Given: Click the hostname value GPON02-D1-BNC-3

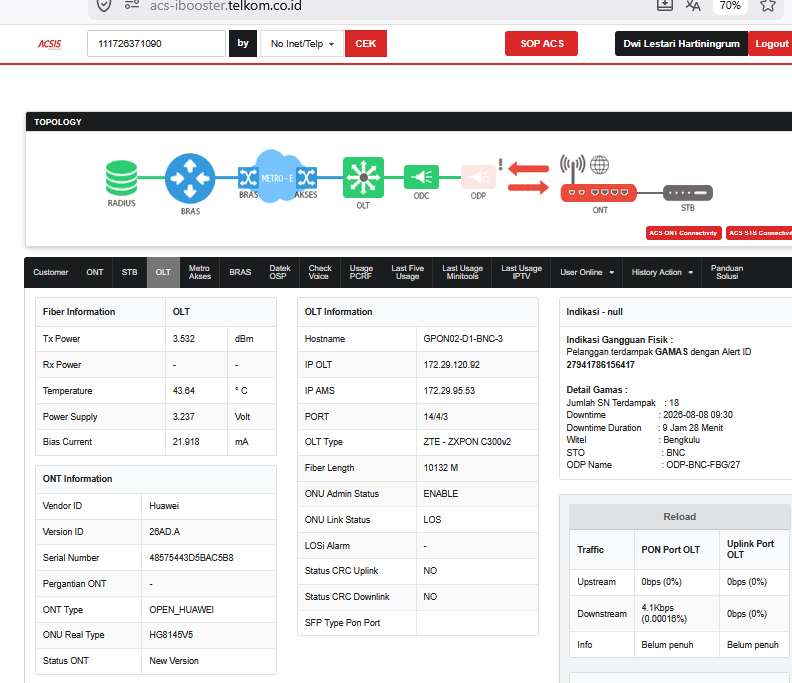Looking at the screenshot, I should click(463, 339).
